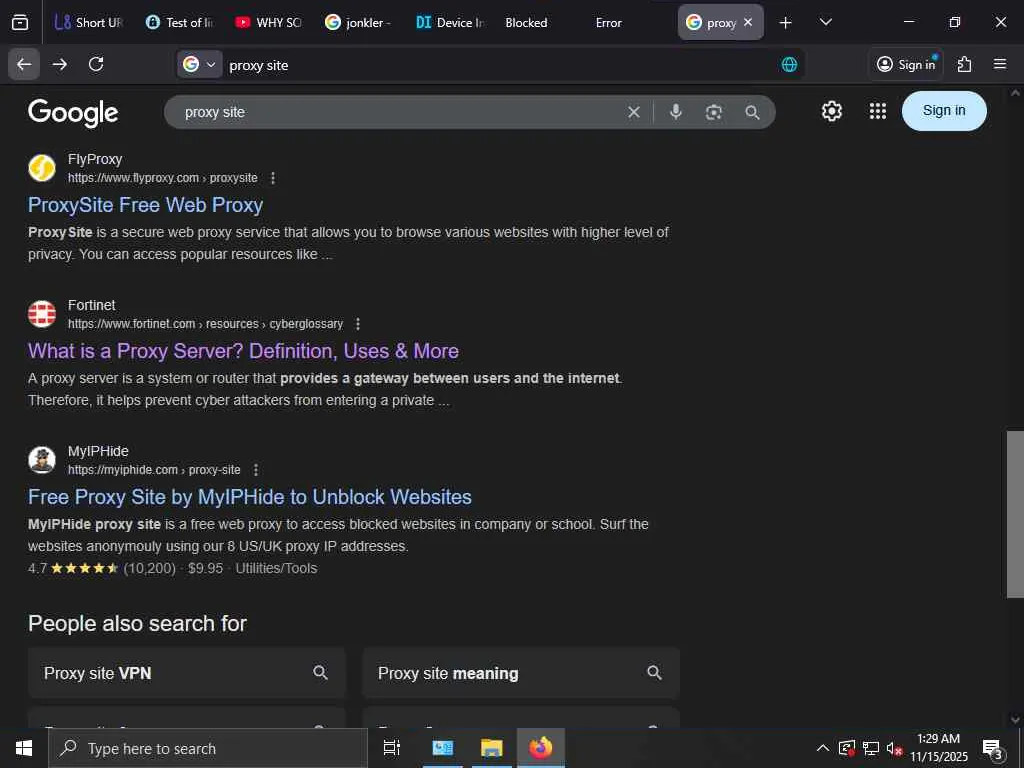Image resolution: width=1024 pixels, height=768 pixels.
Task: Open search engine selector dropdown in address bar
Action: coord(199,65)
